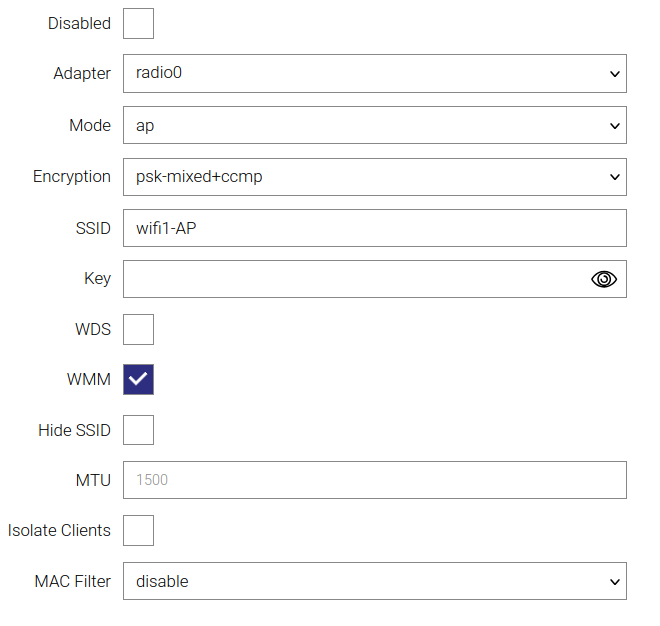The width and height of the screenshot is (660, 626).
Task: Click the "SSID" field label
Action: 92,228
